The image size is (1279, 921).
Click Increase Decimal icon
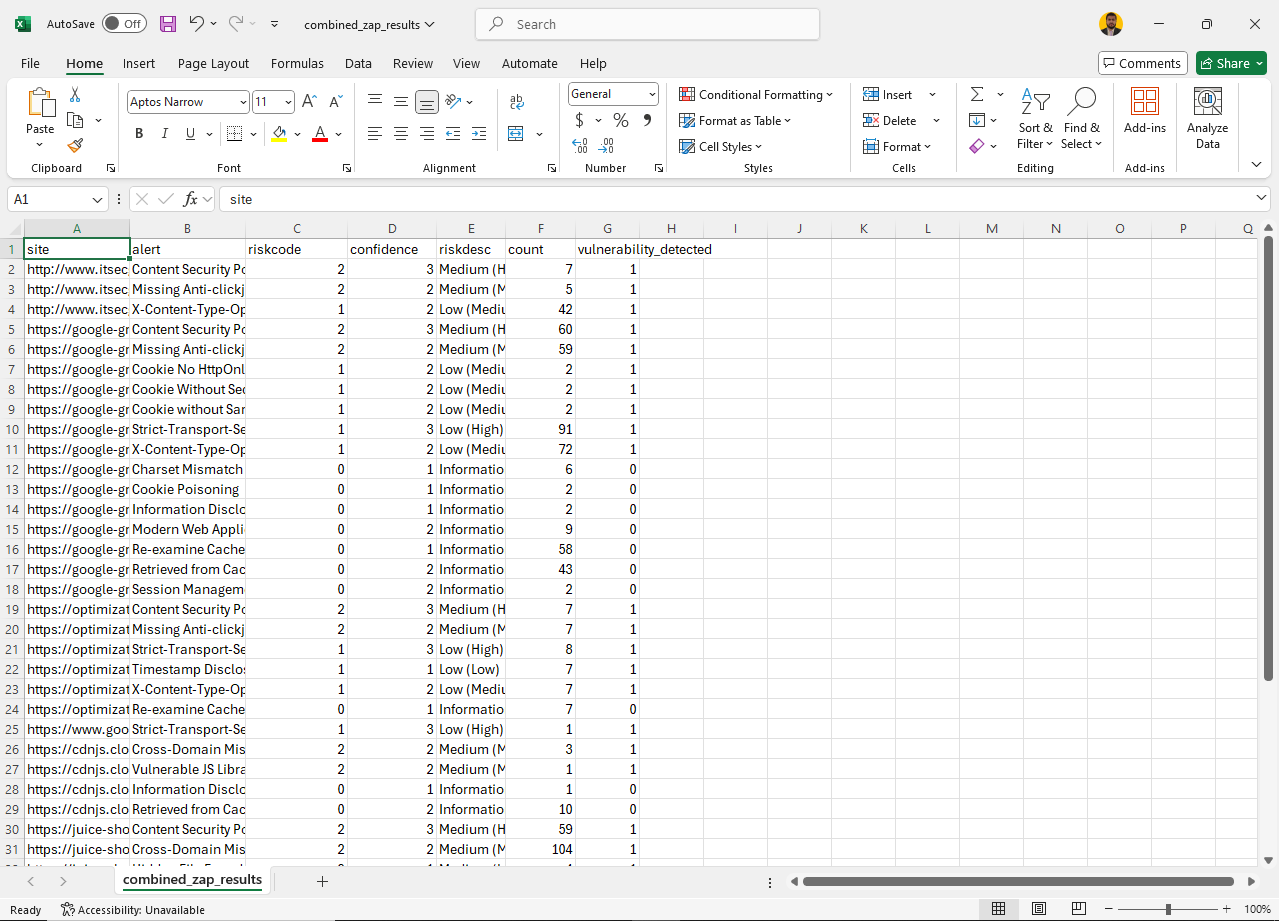point(580,146)
